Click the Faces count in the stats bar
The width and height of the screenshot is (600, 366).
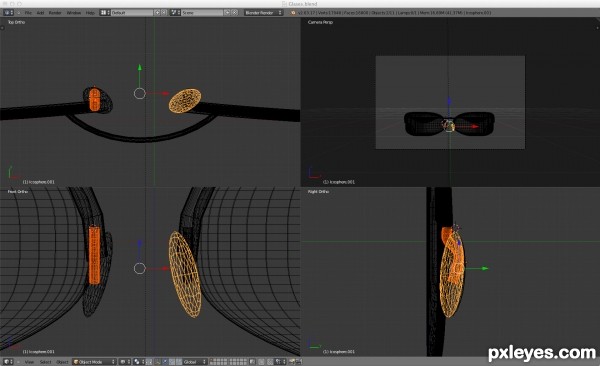coord(356,13)
